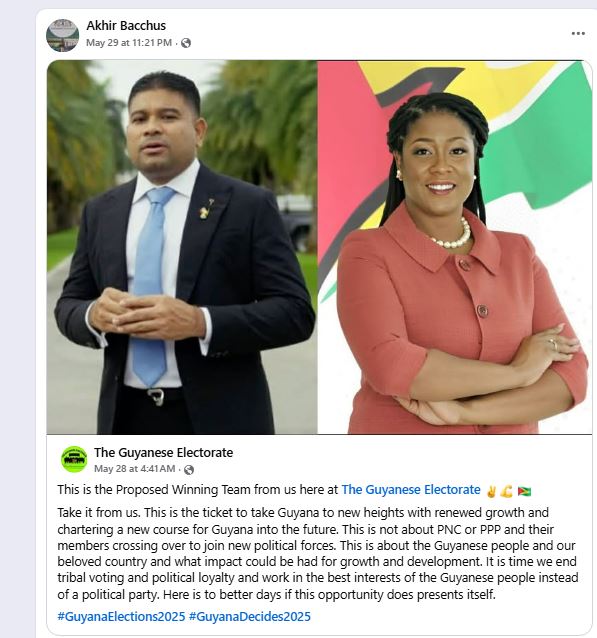View photo of man in blue tie
The width and height of the screenshot is (597, 638).
(182, 247)
